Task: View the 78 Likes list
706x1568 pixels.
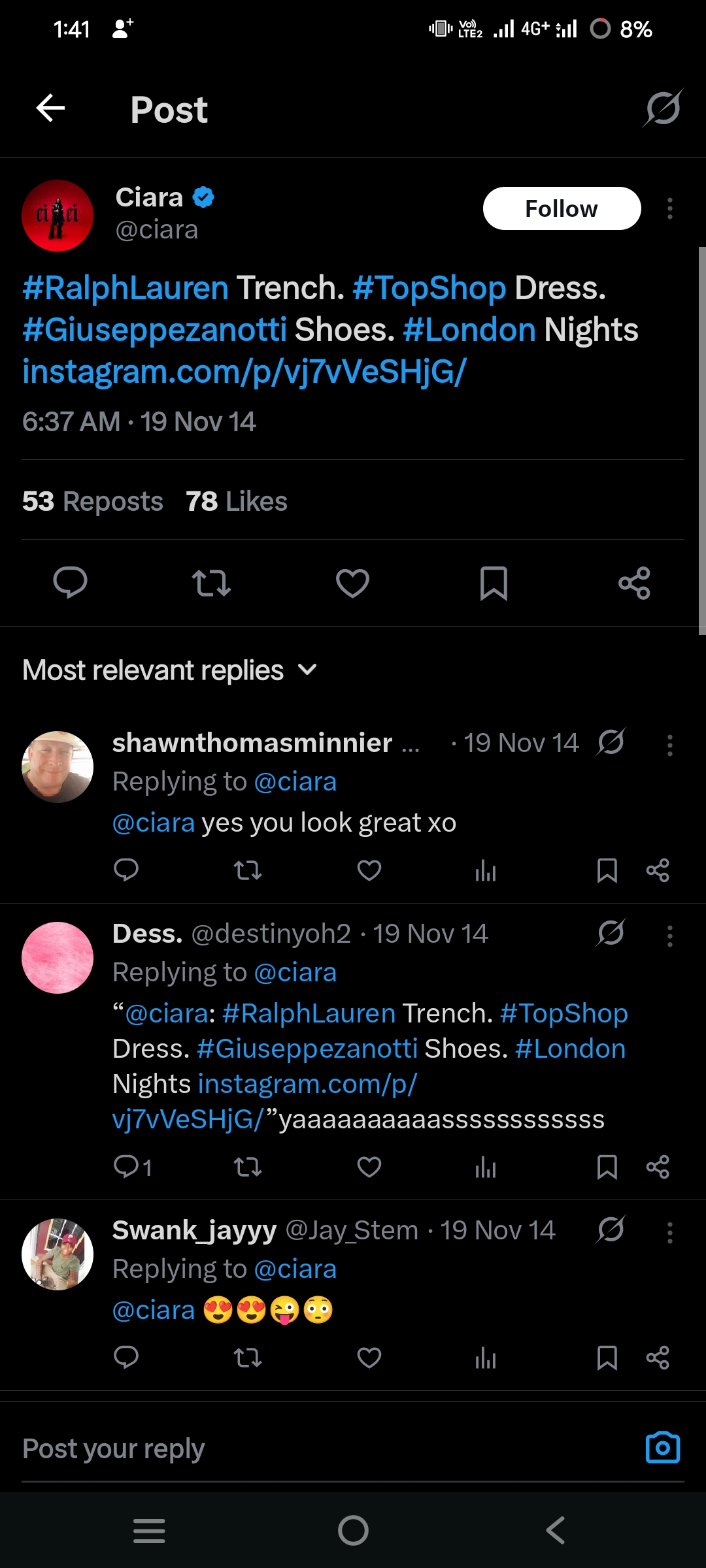Action: click(x=236, y=502)
